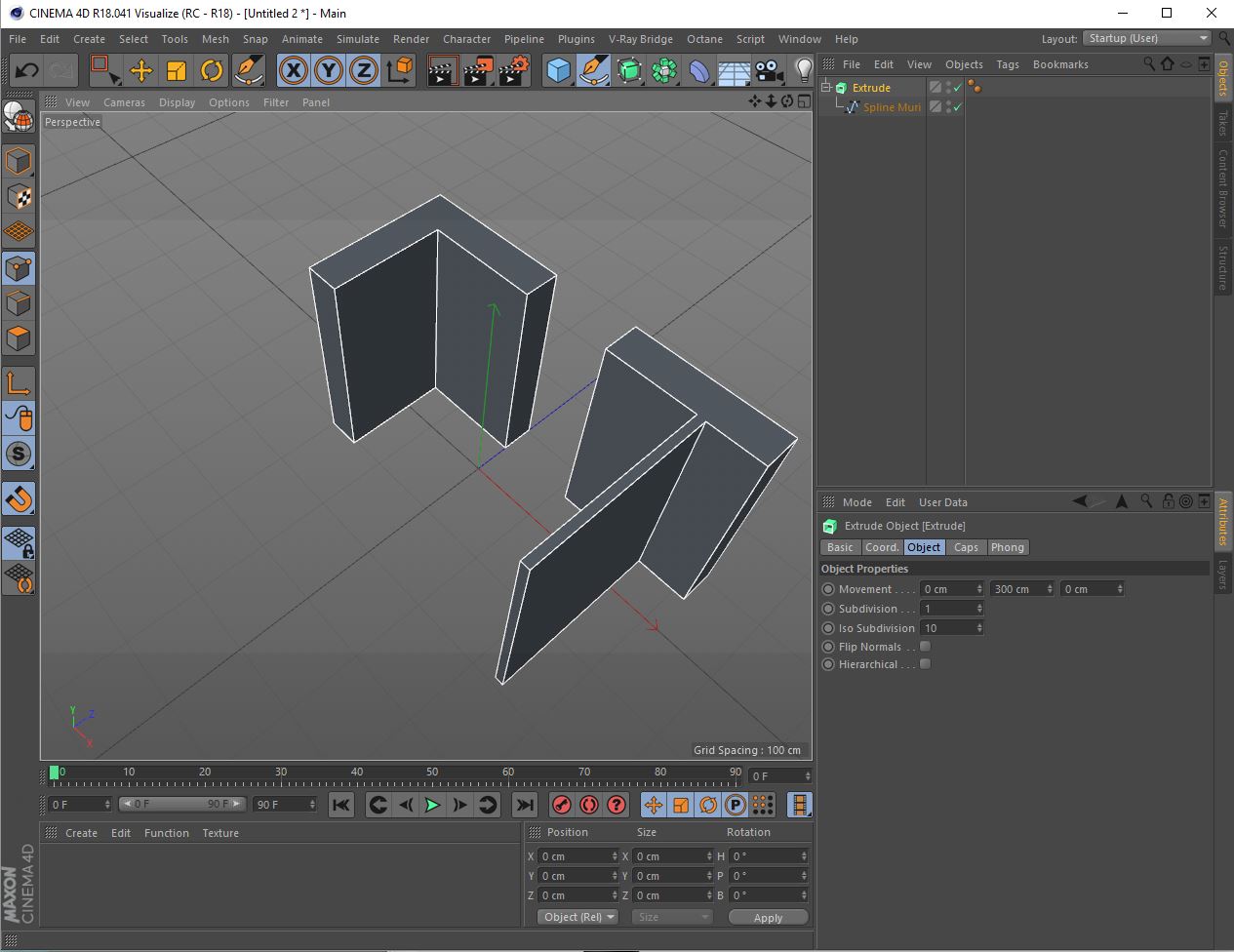Click the Render View icon
Viewport: 1234px width, 952px height.
pyautogui.click(x=442, y=70)
